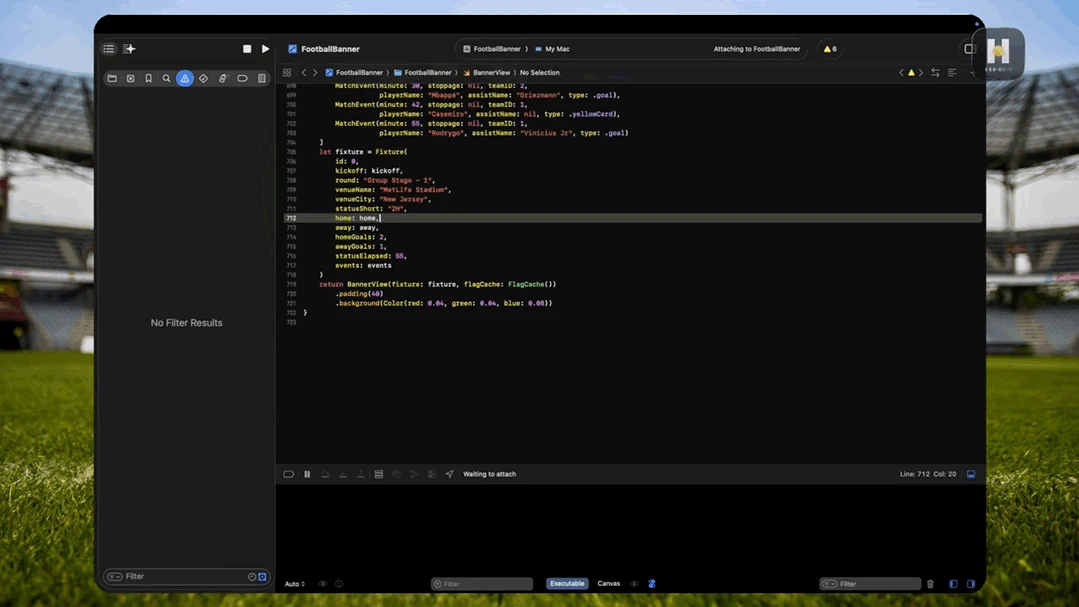Stop the running FootballBanner scheme
The height and width of the screenshot is (607, 1079).
click(247, 49)
